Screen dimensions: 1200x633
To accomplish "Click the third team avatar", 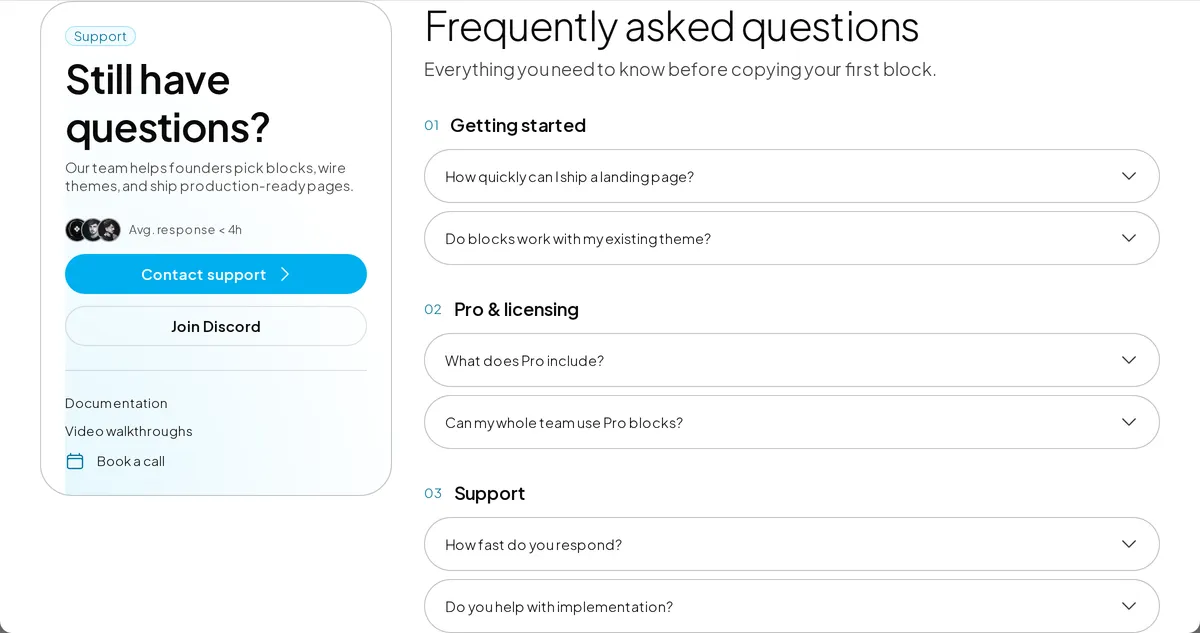I will pos(109,230).
